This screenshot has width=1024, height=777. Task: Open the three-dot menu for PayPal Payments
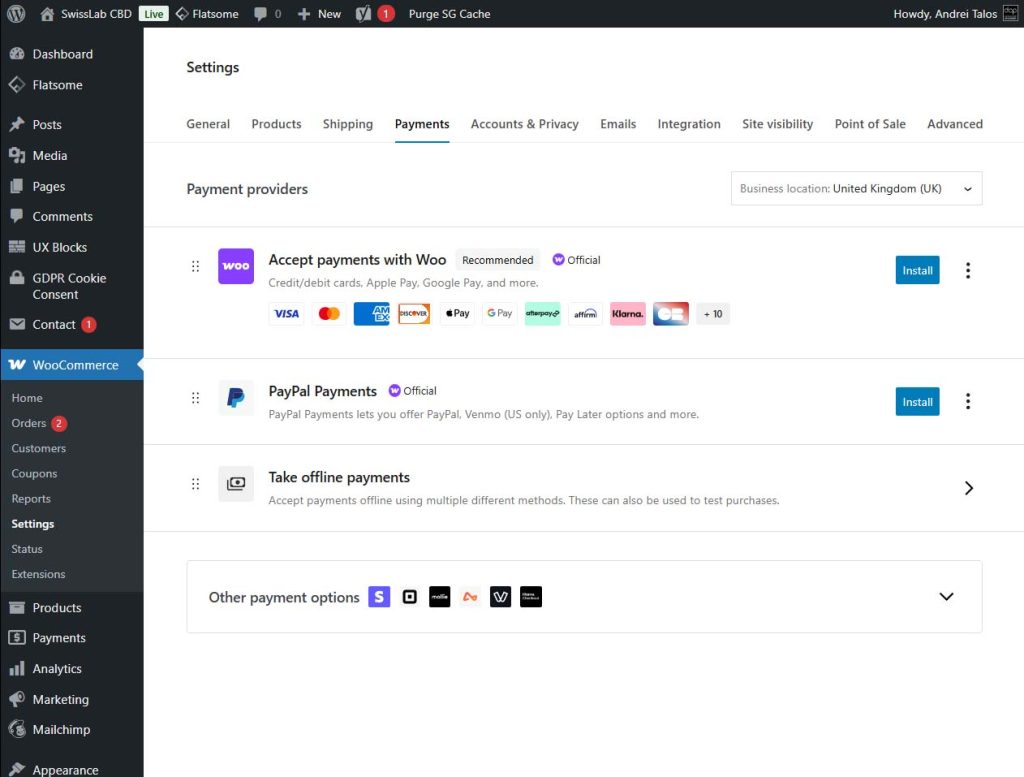968,401
